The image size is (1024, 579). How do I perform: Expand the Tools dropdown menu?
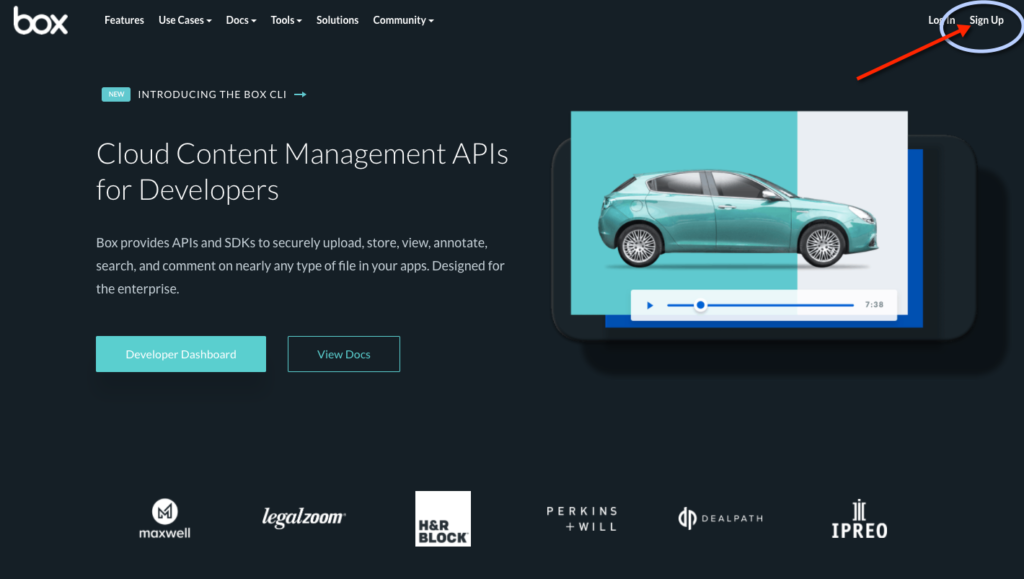(x=286, y=20)
